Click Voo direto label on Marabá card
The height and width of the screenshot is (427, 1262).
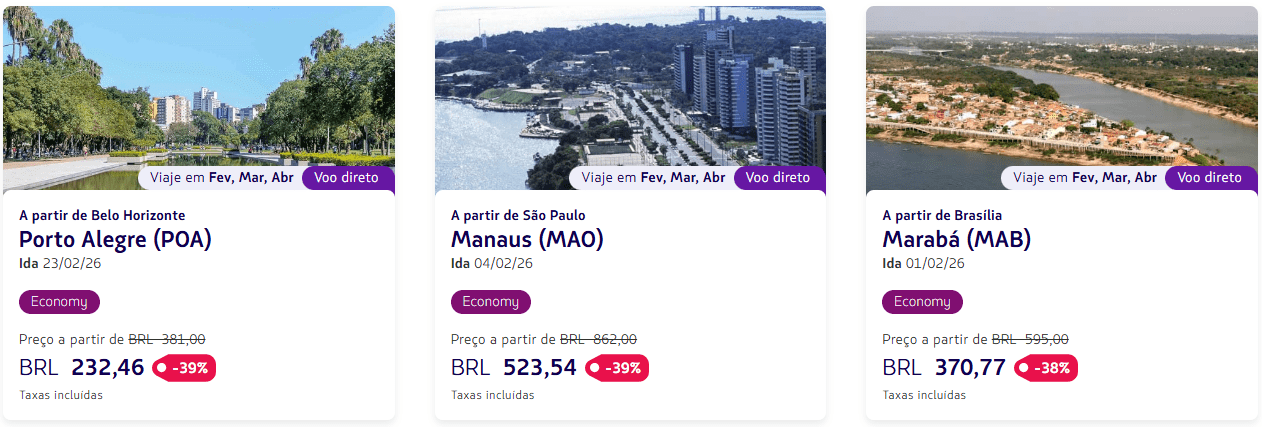point(1209,178)
